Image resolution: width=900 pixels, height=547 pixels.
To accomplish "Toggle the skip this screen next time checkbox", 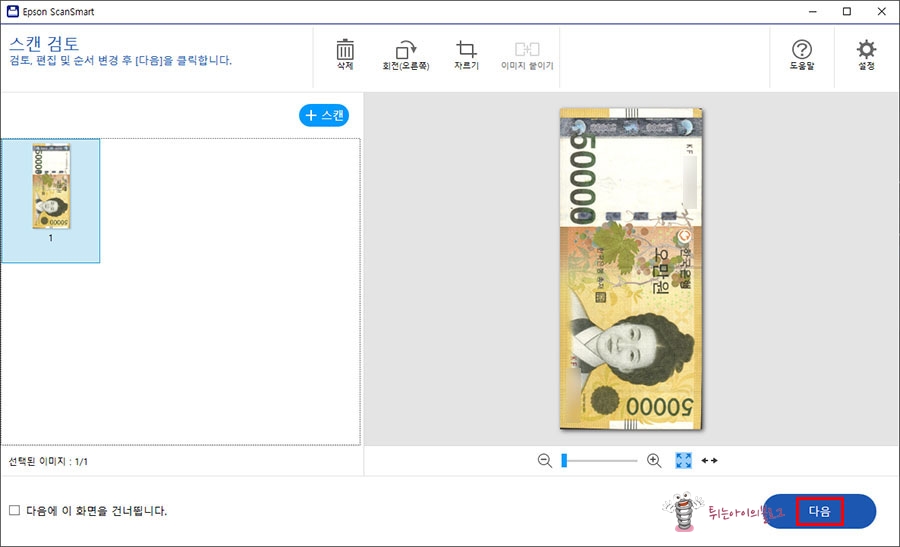I will [14, 510].
